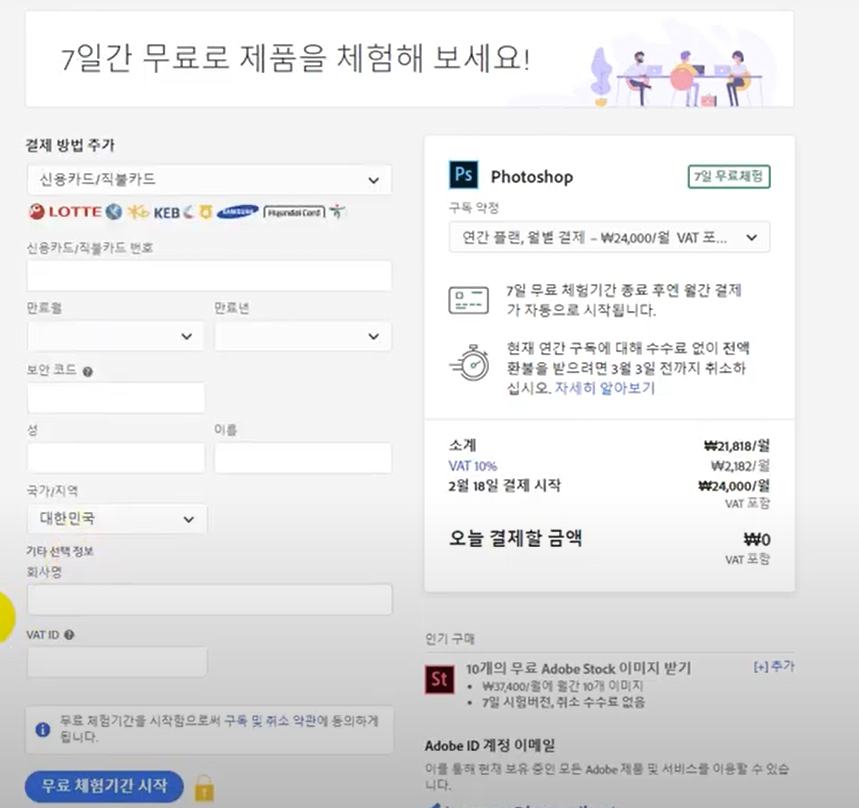
Task: Click the stopwatch icon beside refund notice
Action: tap(469, 363)
